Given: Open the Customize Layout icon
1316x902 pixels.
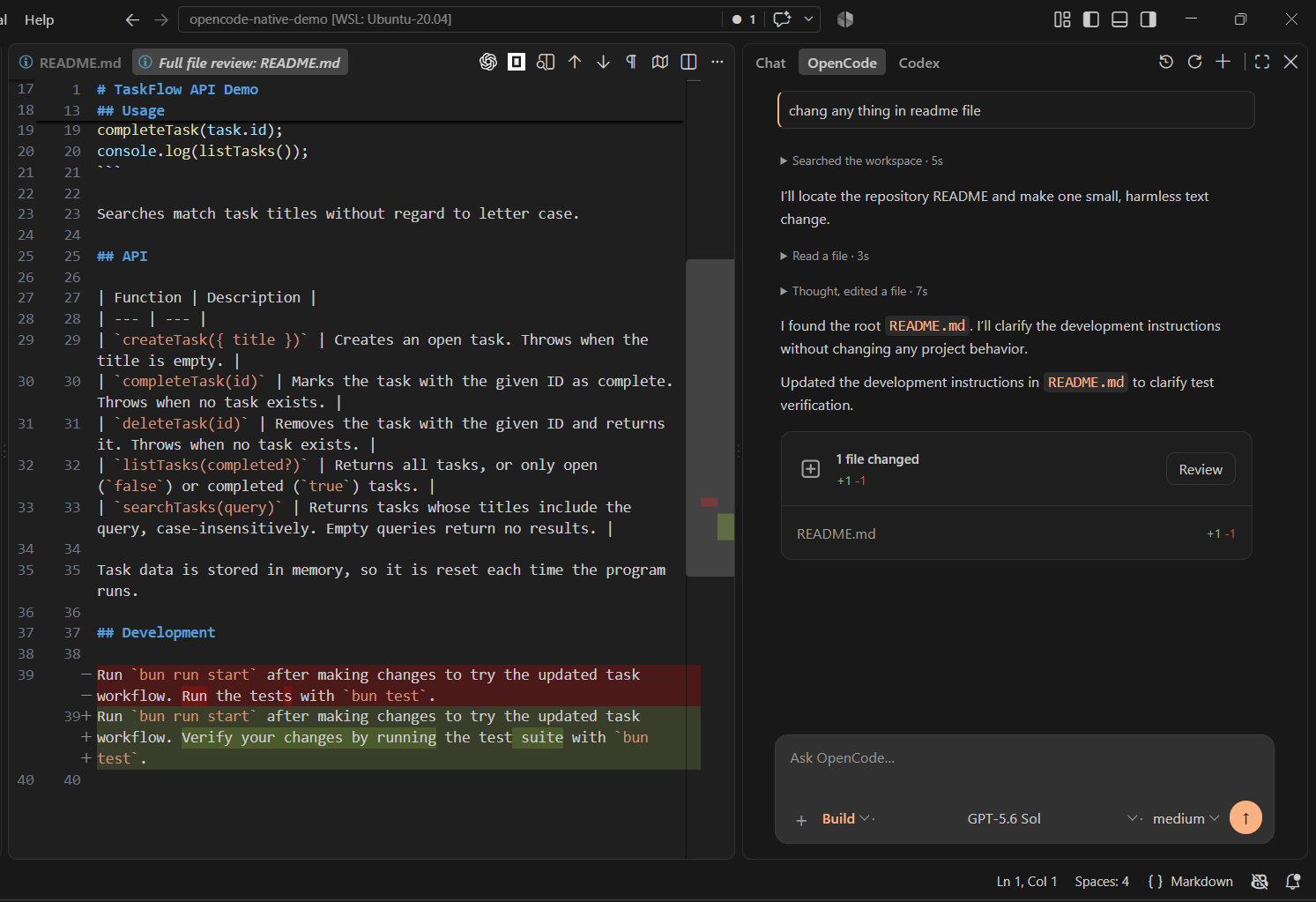Looking at the screenshot, I should click(x=1062, y=19).
